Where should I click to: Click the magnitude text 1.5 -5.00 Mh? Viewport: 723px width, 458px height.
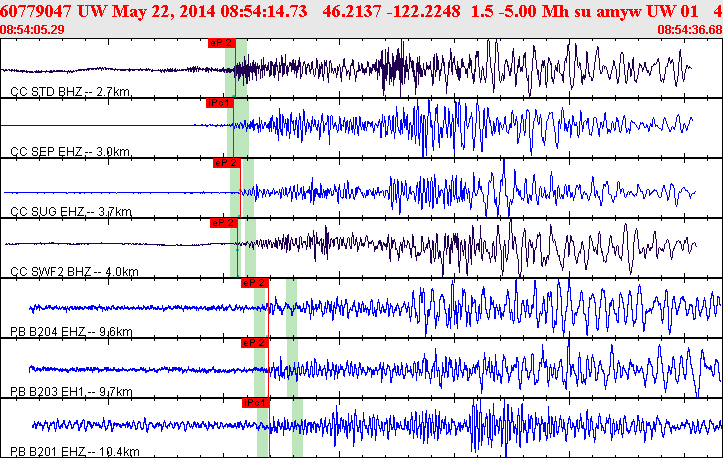coord(520,11)
